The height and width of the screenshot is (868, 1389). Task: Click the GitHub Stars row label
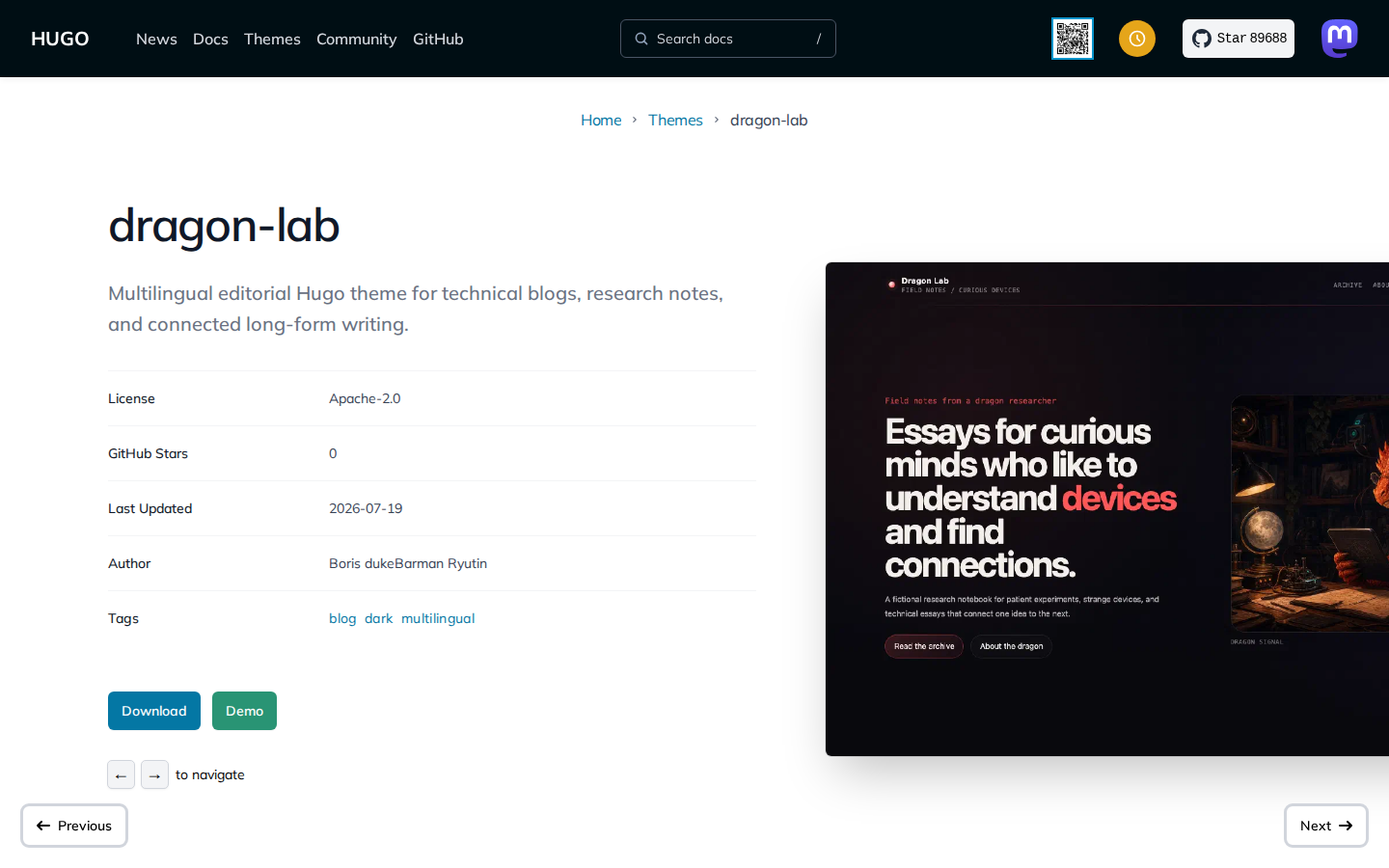coord(148,453)
